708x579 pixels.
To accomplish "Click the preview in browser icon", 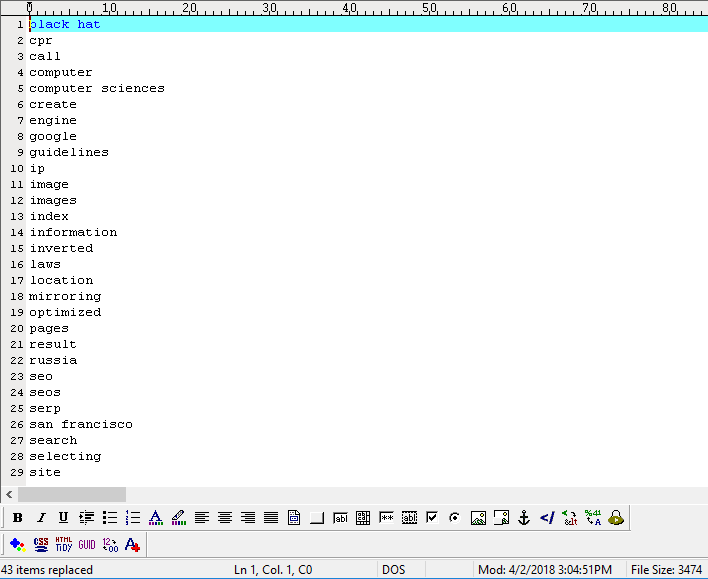I will [x=616, y=518].
